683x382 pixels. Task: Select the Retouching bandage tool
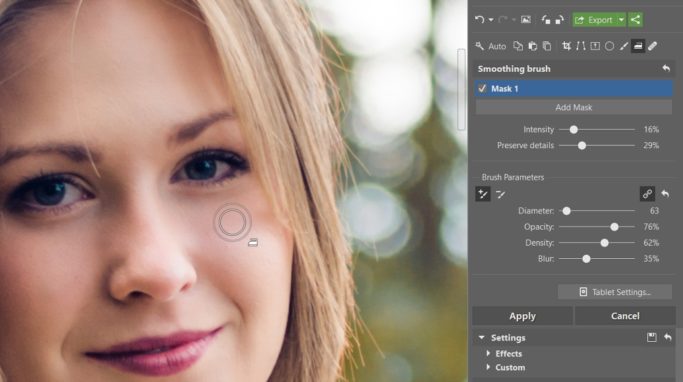pos(653,46)
